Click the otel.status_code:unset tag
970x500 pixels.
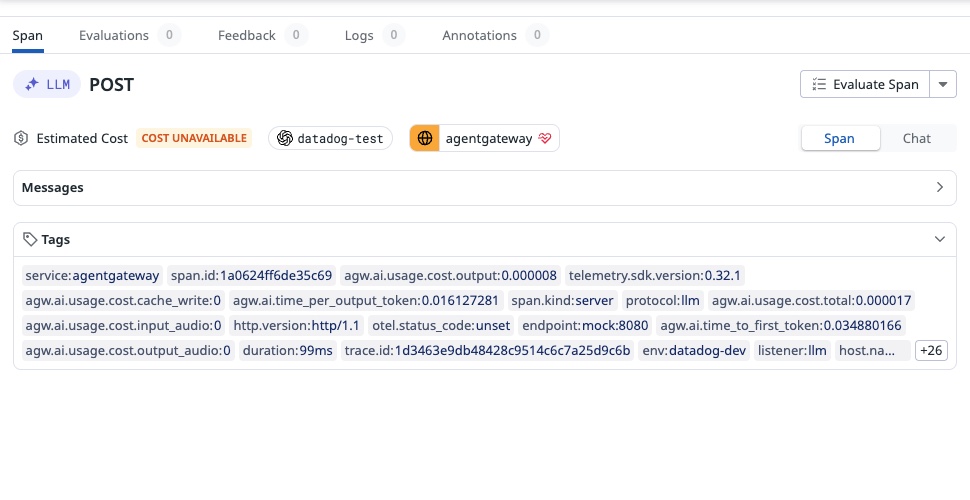point(441,325)
